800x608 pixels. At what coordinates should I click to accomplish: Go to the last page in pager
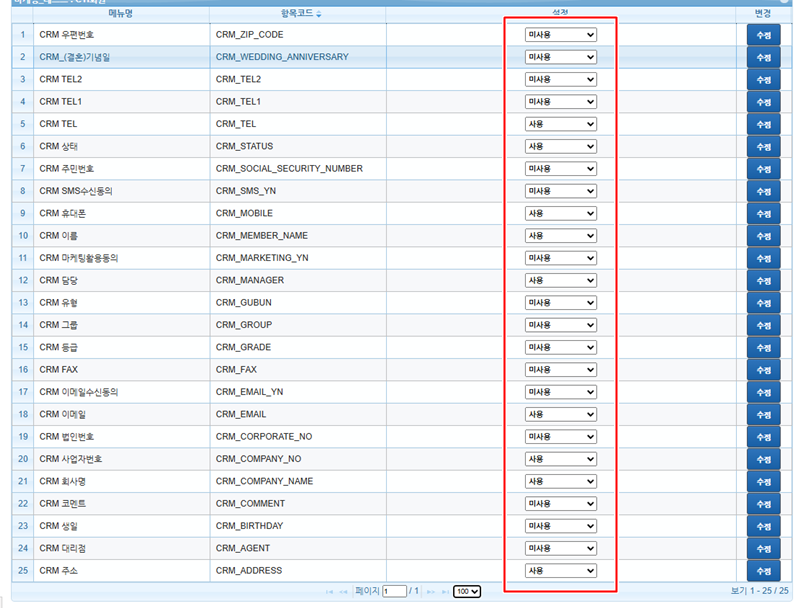444,592
